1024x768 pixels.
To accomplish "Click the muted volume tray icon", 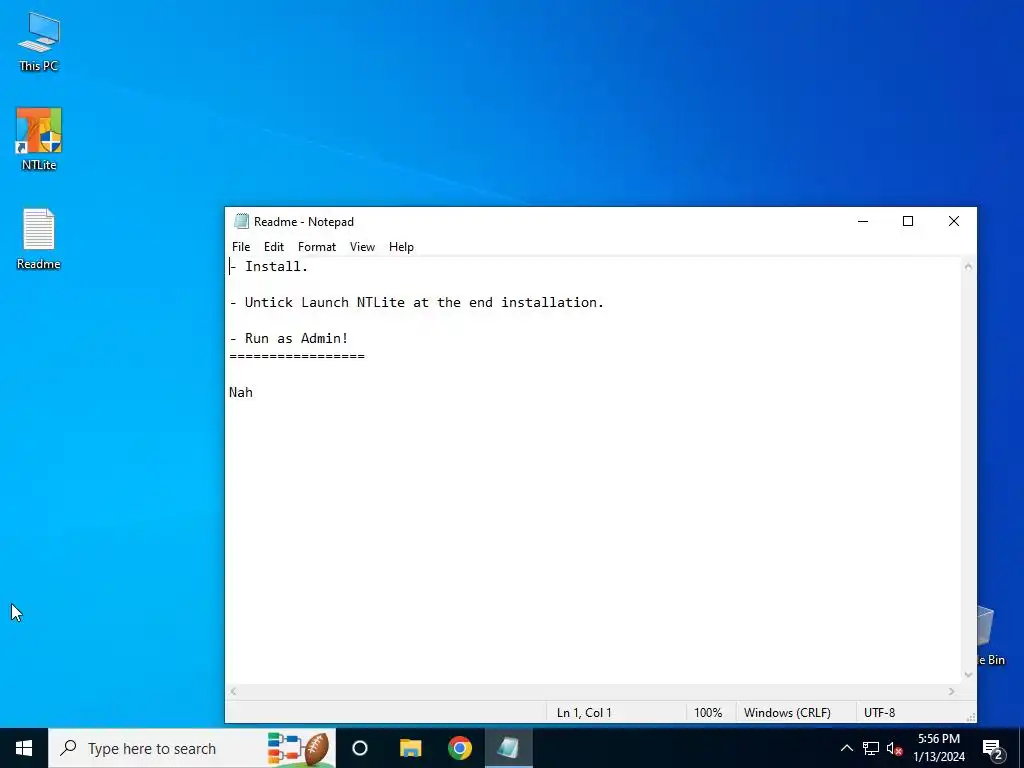I will pos(894,748).
